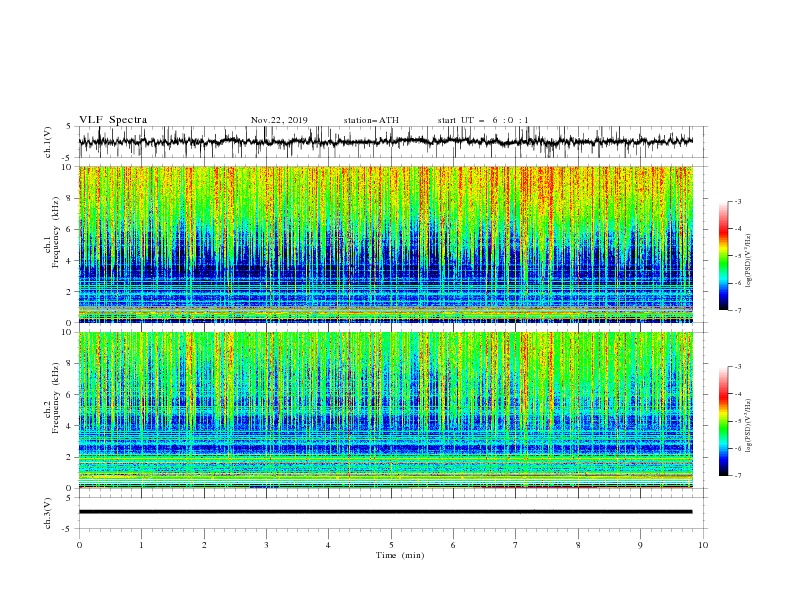Image resolution: width=792 pixels, height=612 pixels.
Task: Click the "ch.1(V)" waveform axis label
Action: coord(48,142)
